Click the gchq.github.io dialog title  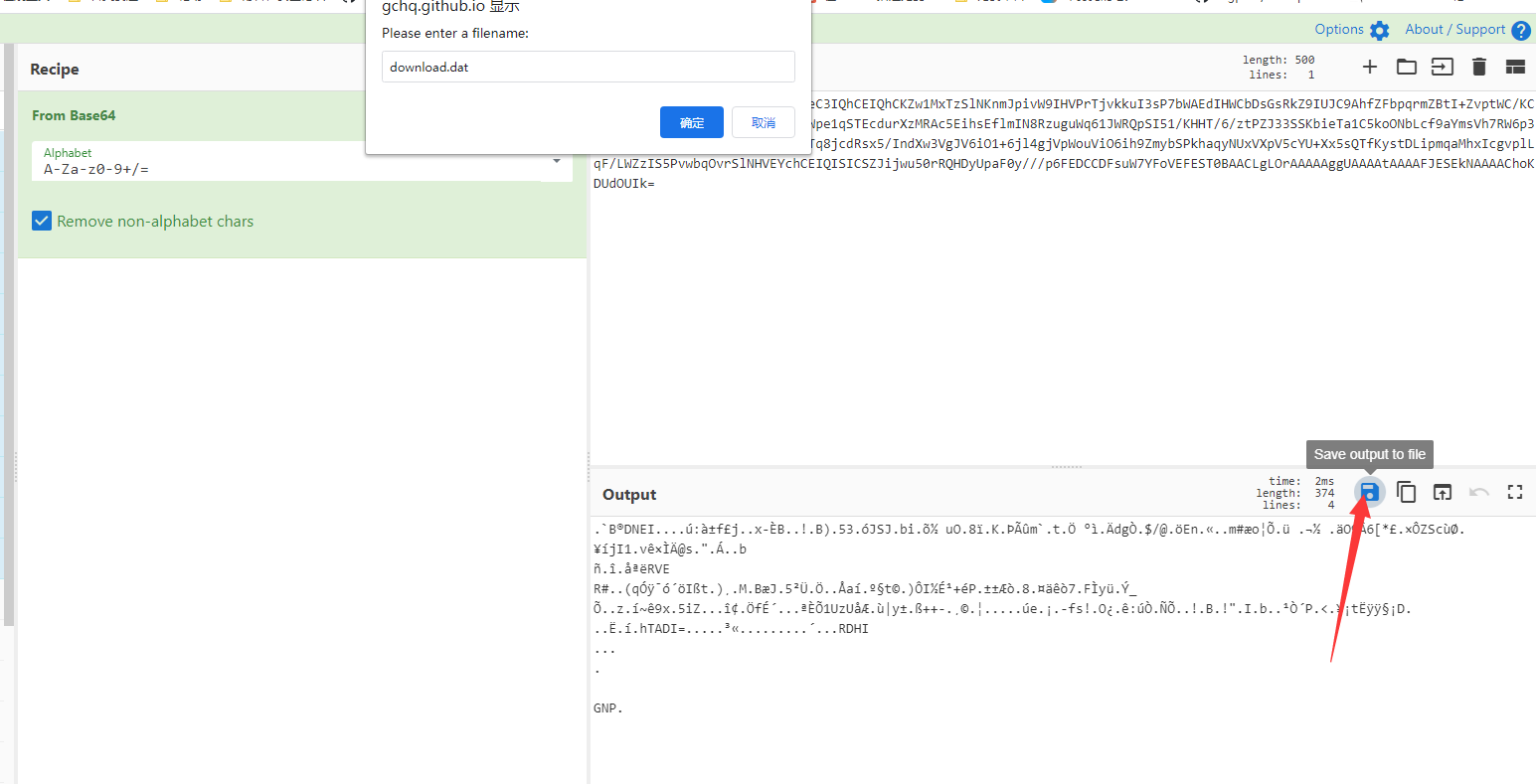pyautogui.click(x=450, y=7)
